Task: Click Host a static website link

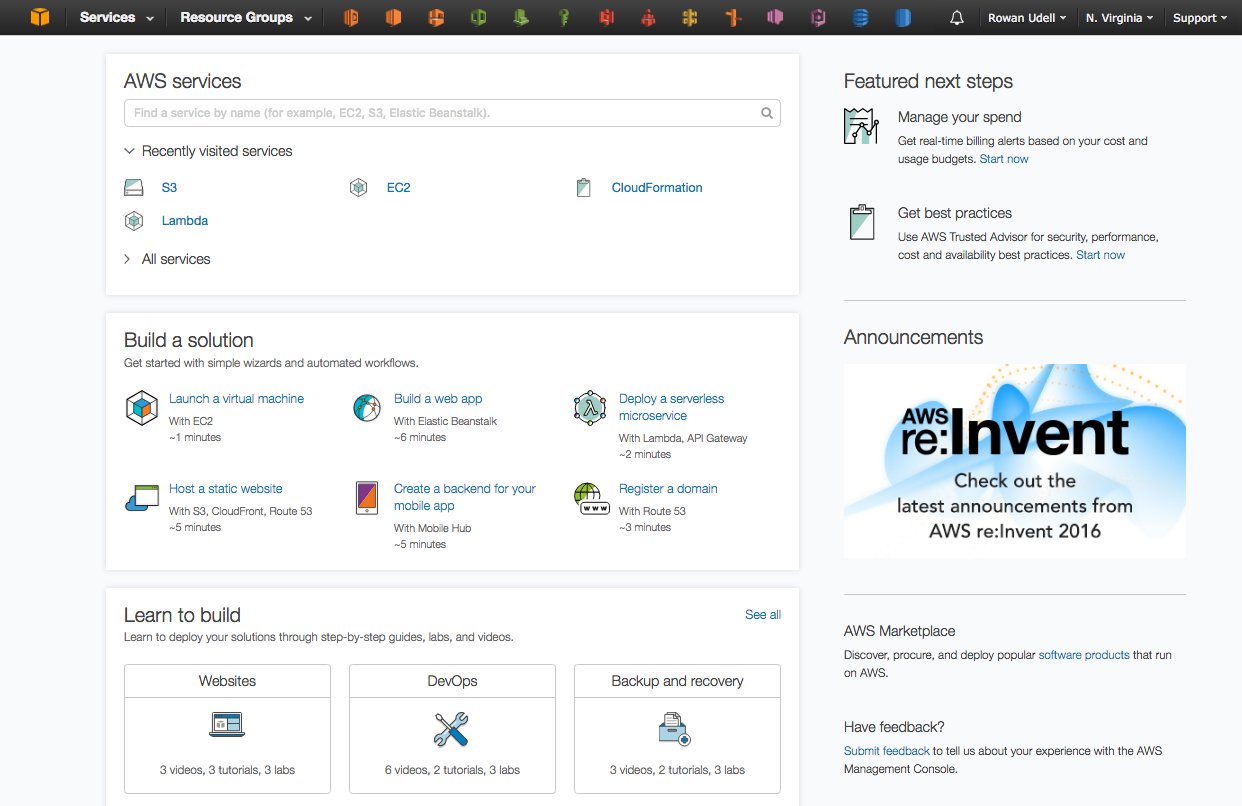Action: [x=225, y=488]
